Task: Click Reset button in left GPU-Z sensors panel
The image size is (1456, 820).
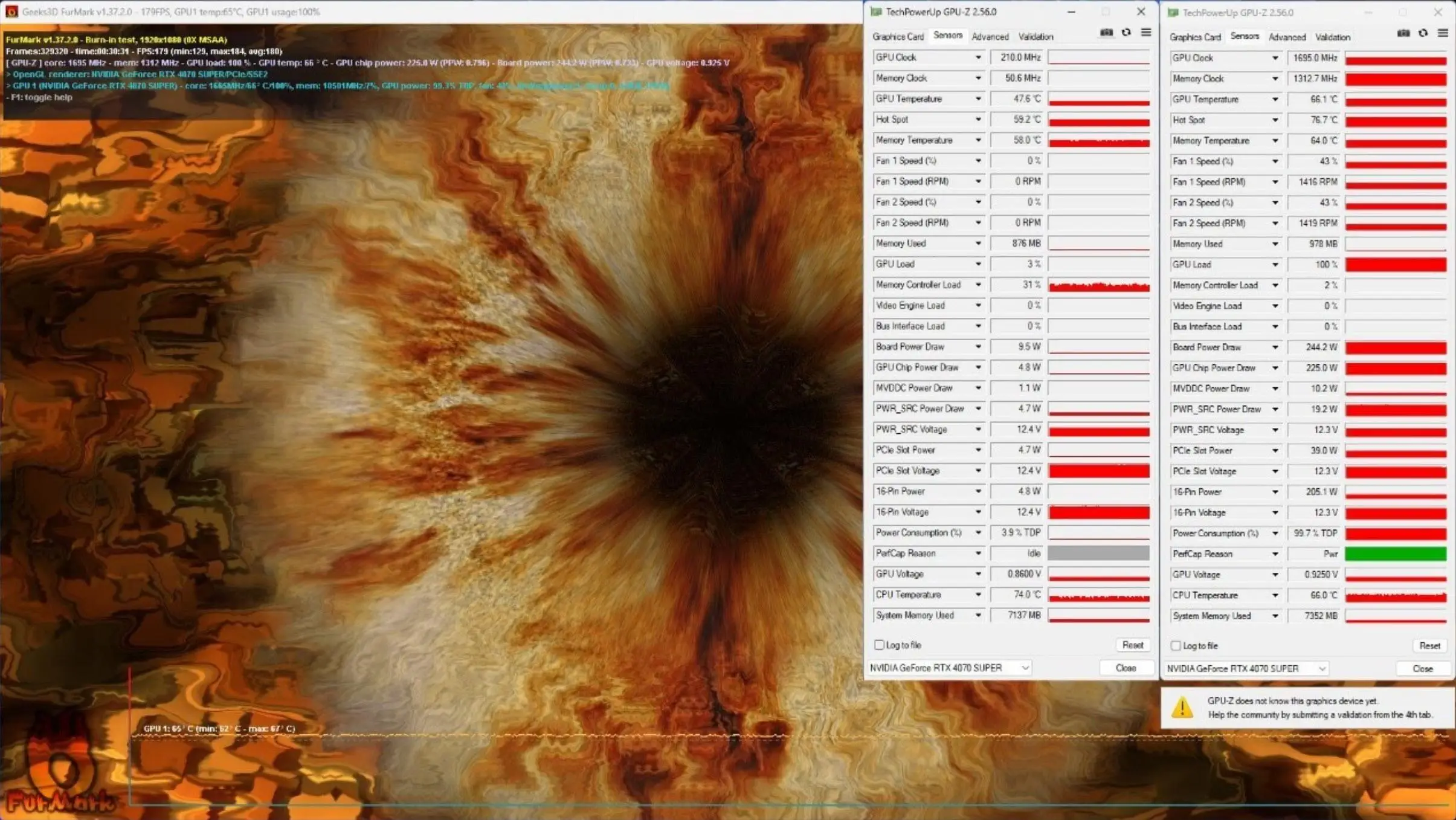Action: point(1132,644)
